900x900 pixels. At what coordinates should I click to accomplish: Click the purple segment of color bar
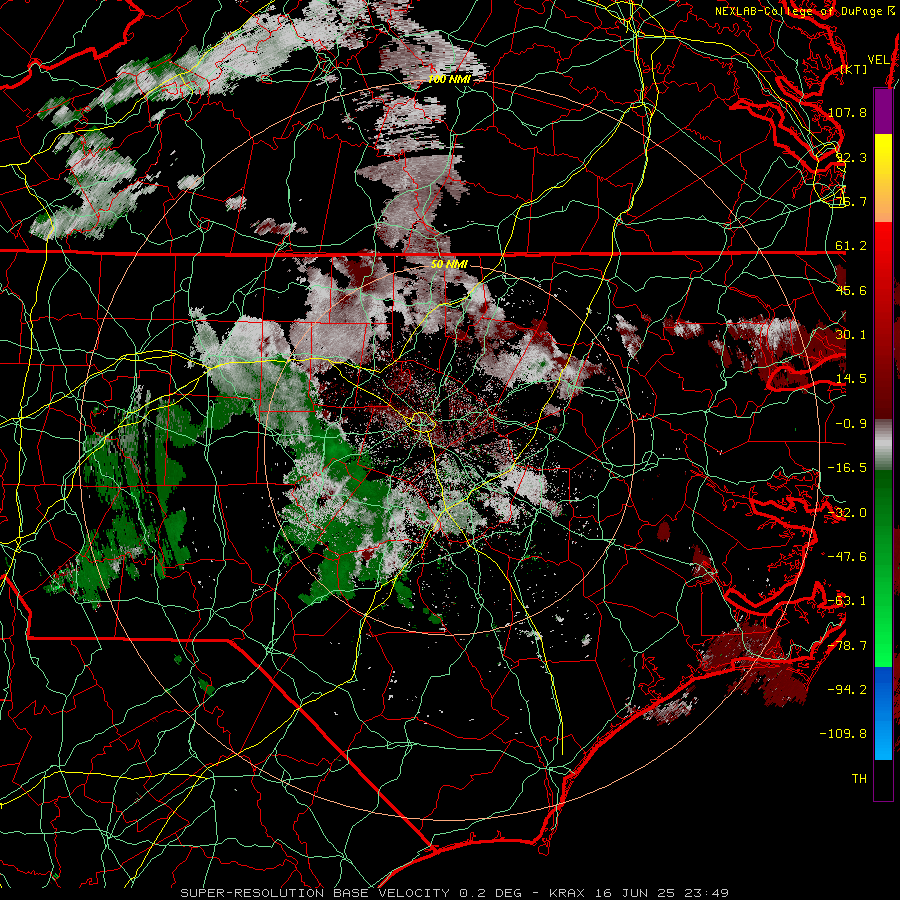coord(883,111)
